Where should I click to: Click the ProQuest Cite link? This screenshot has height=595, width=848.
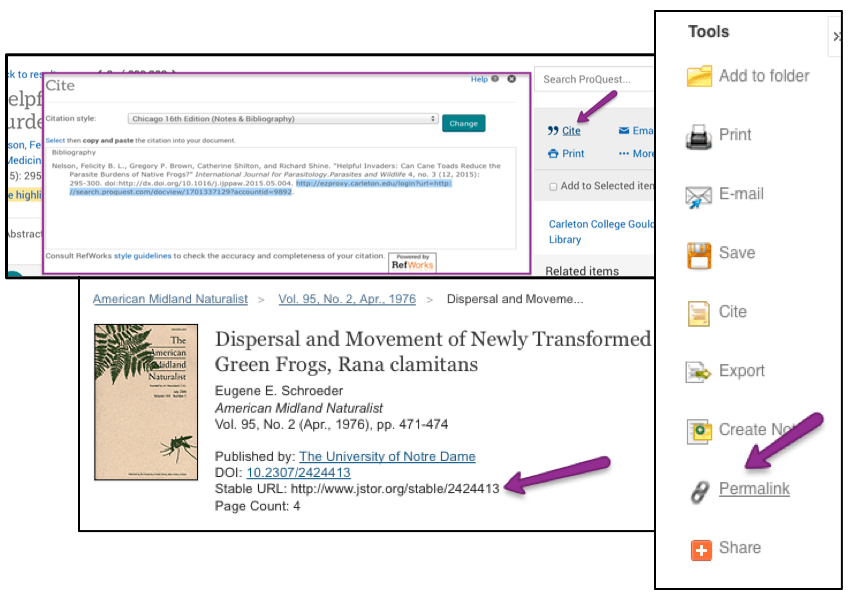pos(571,130)
